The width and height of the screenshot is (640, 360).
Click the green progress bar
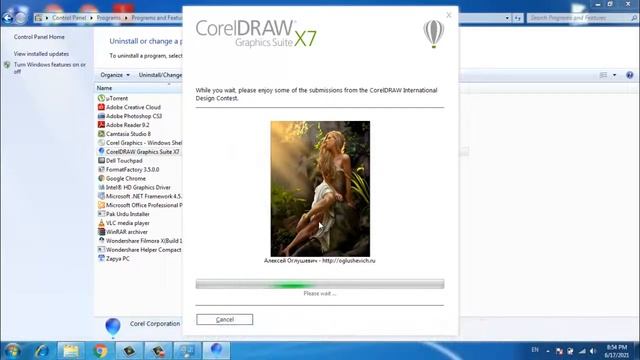click(320, 284)
